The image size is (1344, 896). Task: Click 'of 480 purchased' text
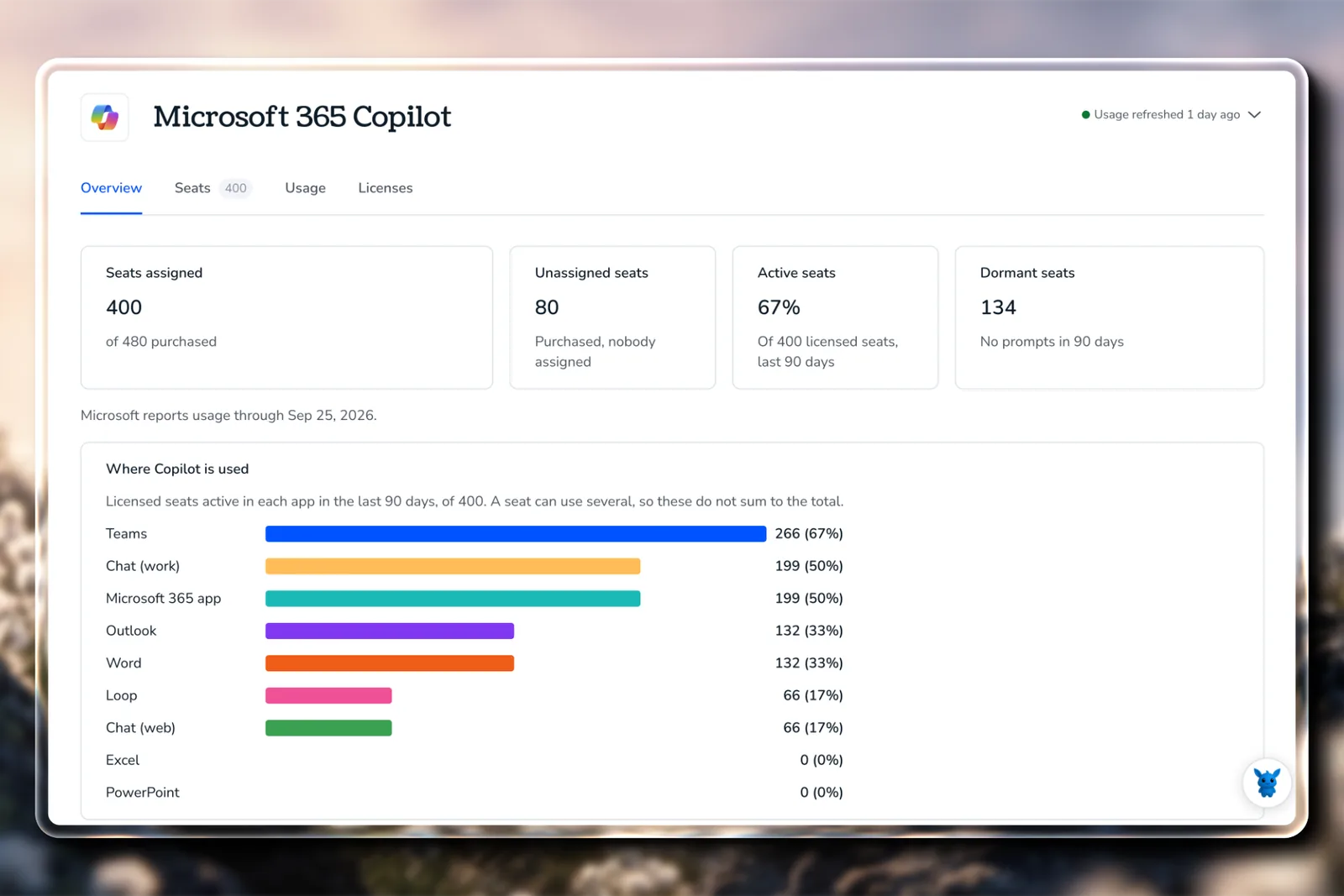tap(161, 342)
